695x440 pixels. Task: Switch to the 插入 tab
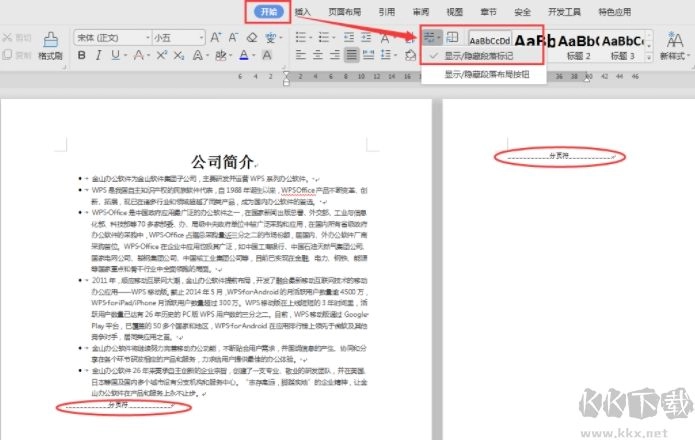pyautogui.click(x=302, y=12)
